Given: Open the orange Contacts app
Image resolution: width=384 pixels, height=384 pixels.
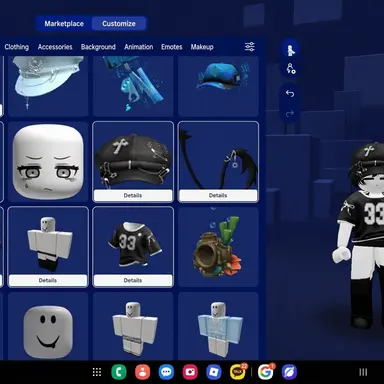Looking at the screenshot, I should point(143,372).
